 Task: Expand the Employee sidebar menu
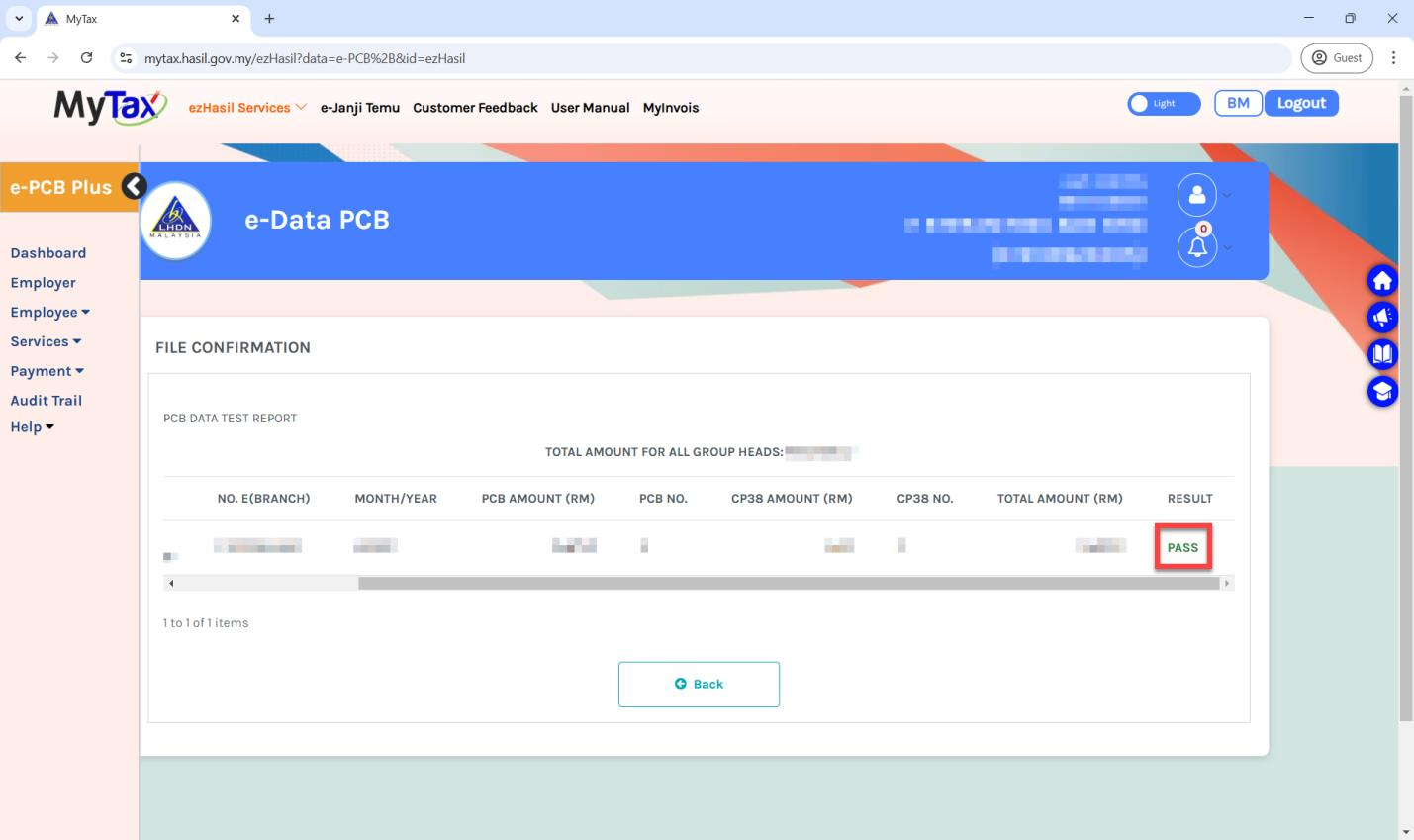pos(49,312)
